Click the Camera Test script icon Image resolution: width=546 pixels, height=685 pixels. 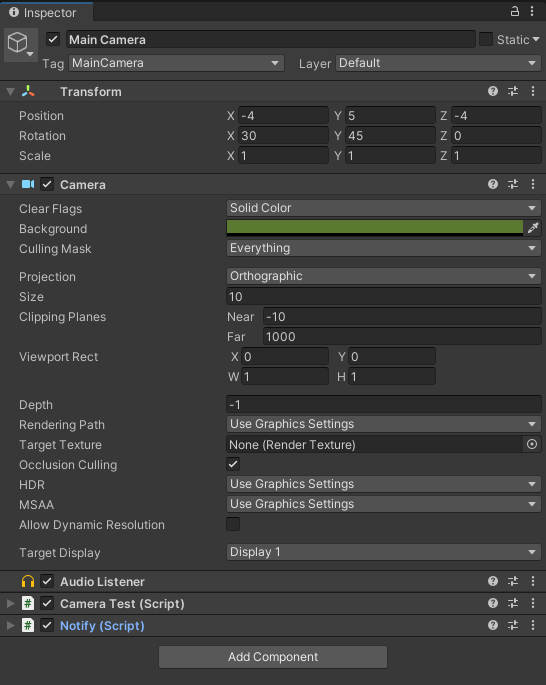coord(28,604)
